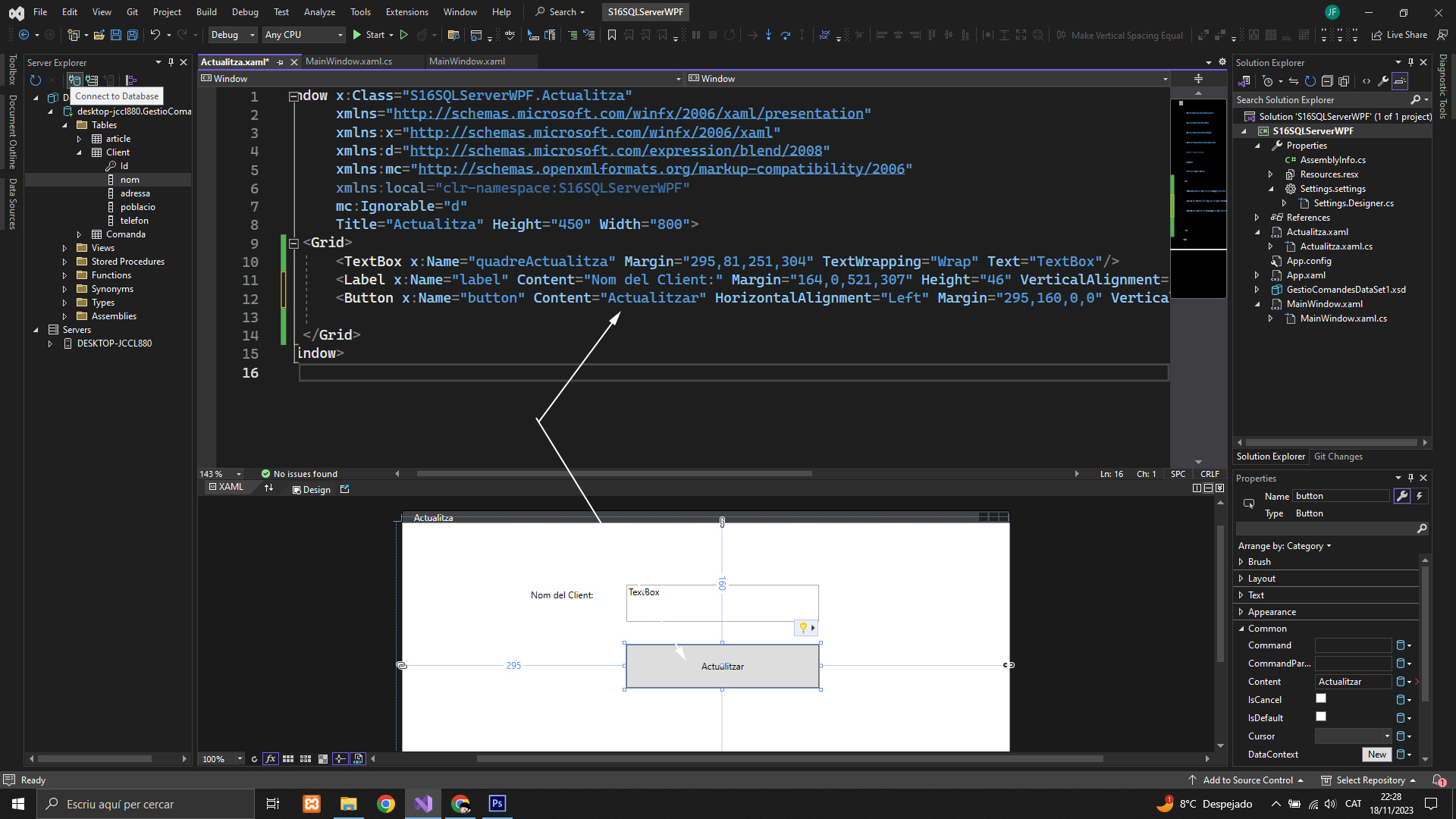
Task: Click the Connect to Database icon
Action: [x=74, y=80]
